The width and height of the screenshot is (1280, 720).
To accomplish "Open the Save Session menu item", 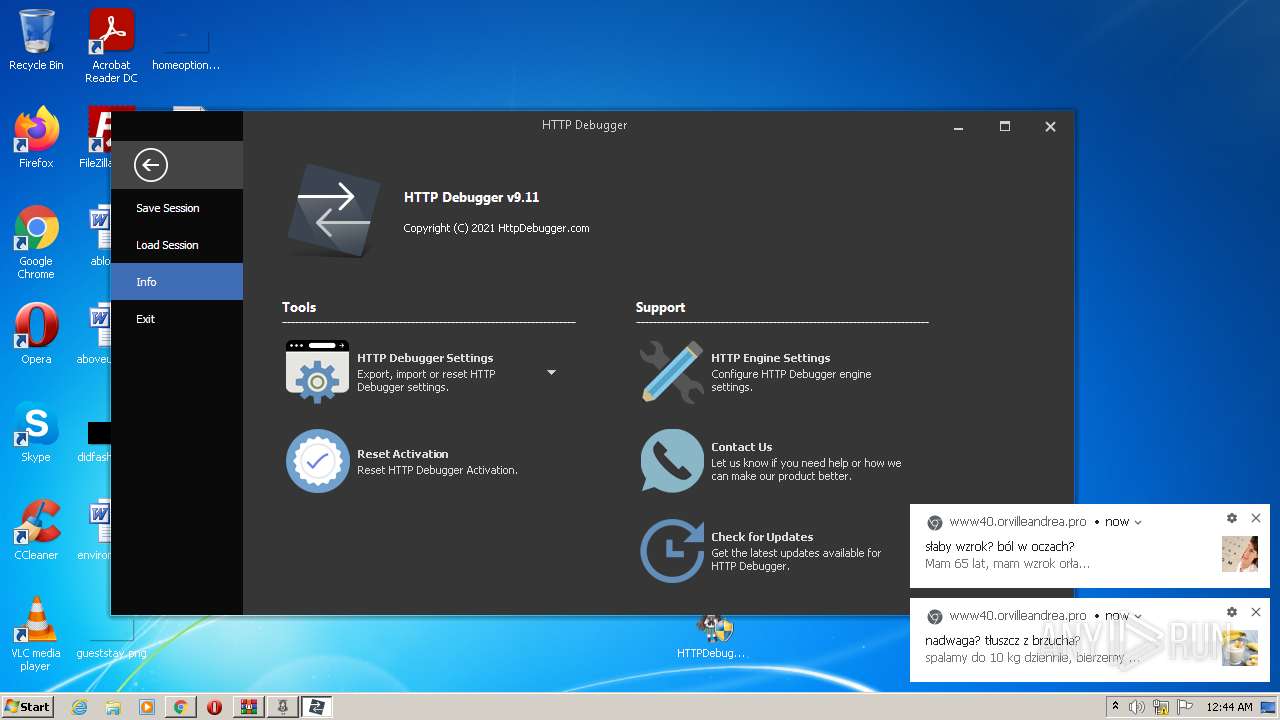I will pos(177,208).
